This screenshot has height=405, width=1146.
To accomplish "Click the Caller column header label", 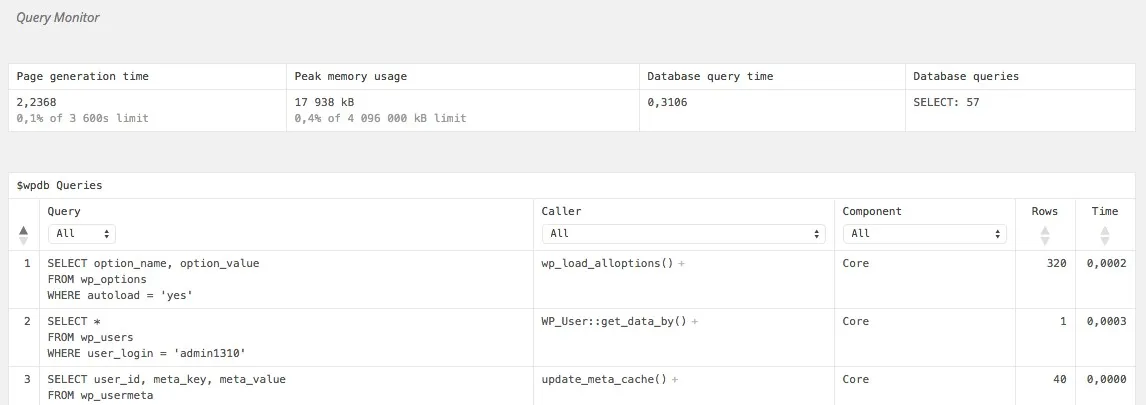I will 561,211.
